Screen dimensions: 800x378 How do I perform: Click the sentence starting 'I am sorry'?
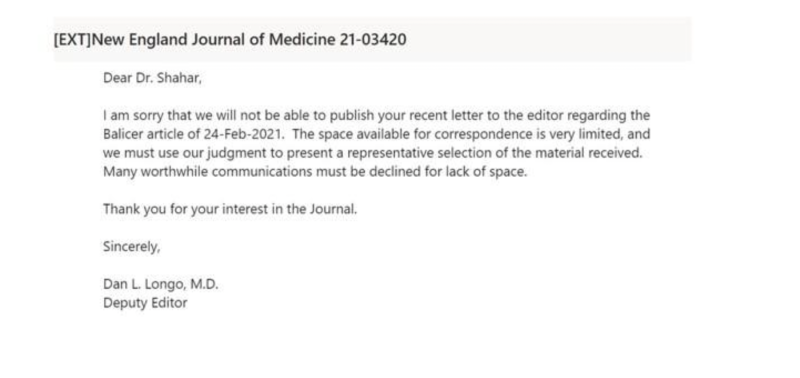click(376, 125)
